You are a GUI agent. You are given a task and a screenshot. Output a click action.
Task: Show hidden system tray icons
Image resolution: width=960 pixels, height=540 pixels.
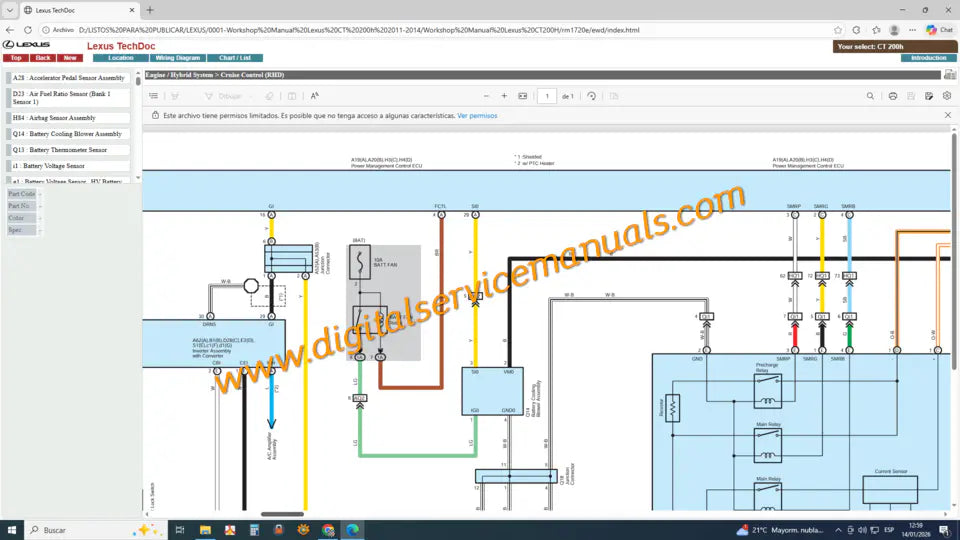point(838,530)
